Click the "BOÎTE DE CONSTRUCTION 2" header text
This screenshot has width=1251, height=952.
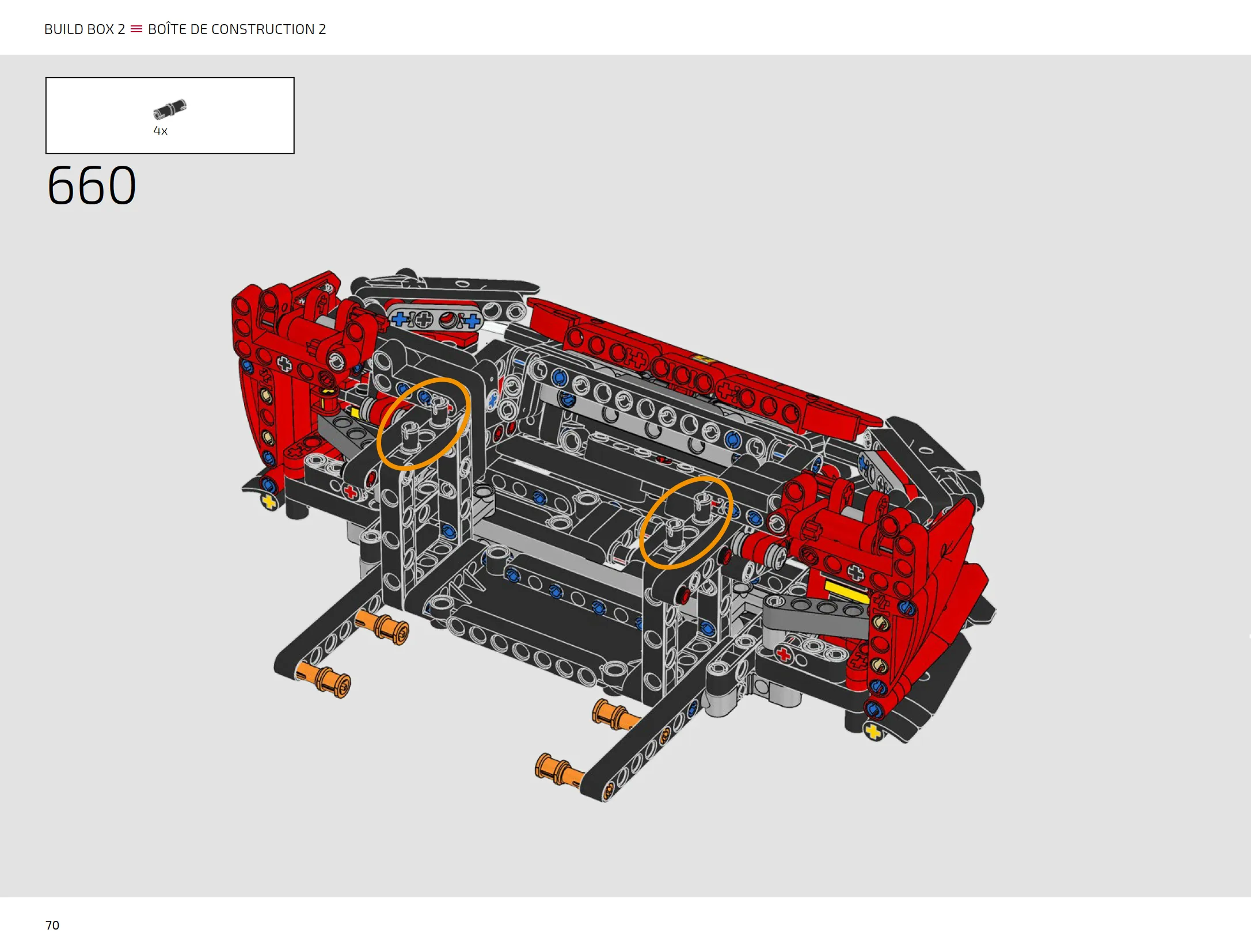click(x=237, y=29)
